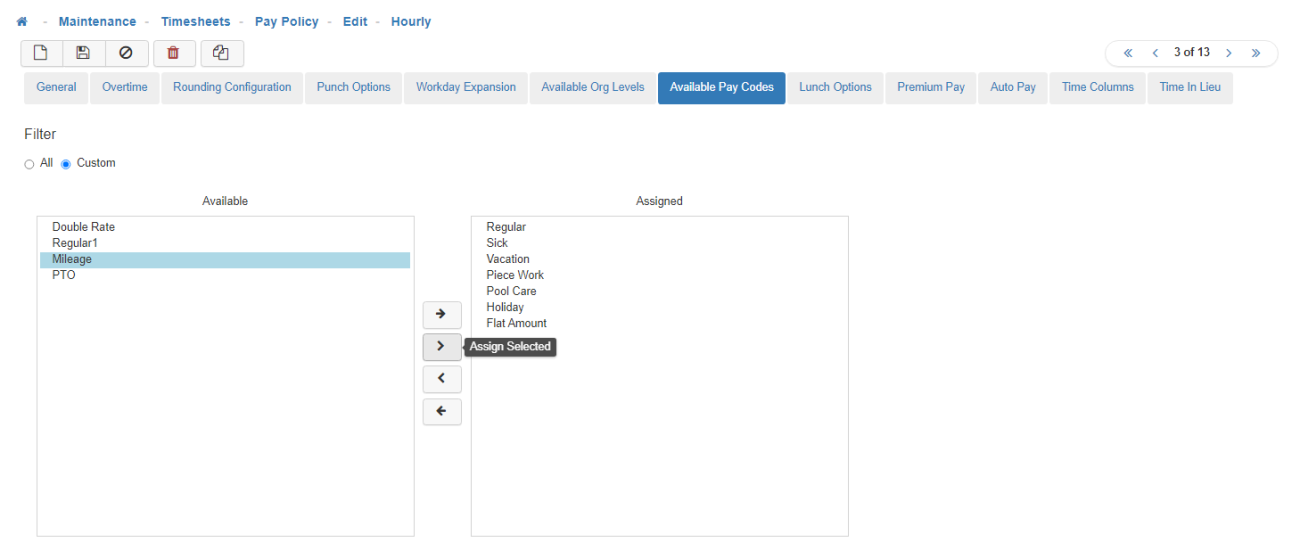The image size is (1300, 542).
Task: Switch to the Overtime tab
Action: [x=124, y=87]
